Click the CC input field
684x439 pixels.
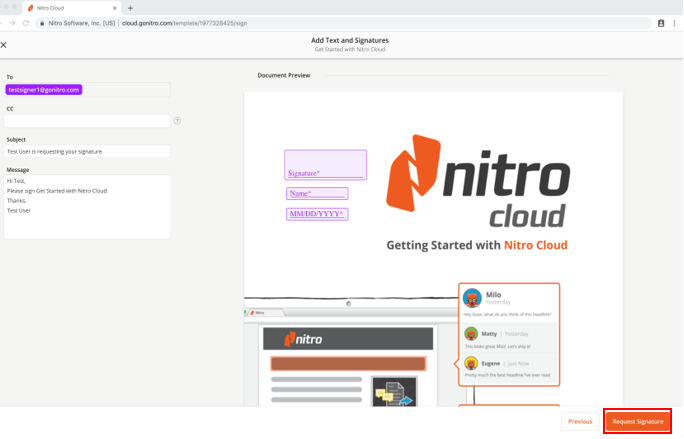tap(87, 121)
